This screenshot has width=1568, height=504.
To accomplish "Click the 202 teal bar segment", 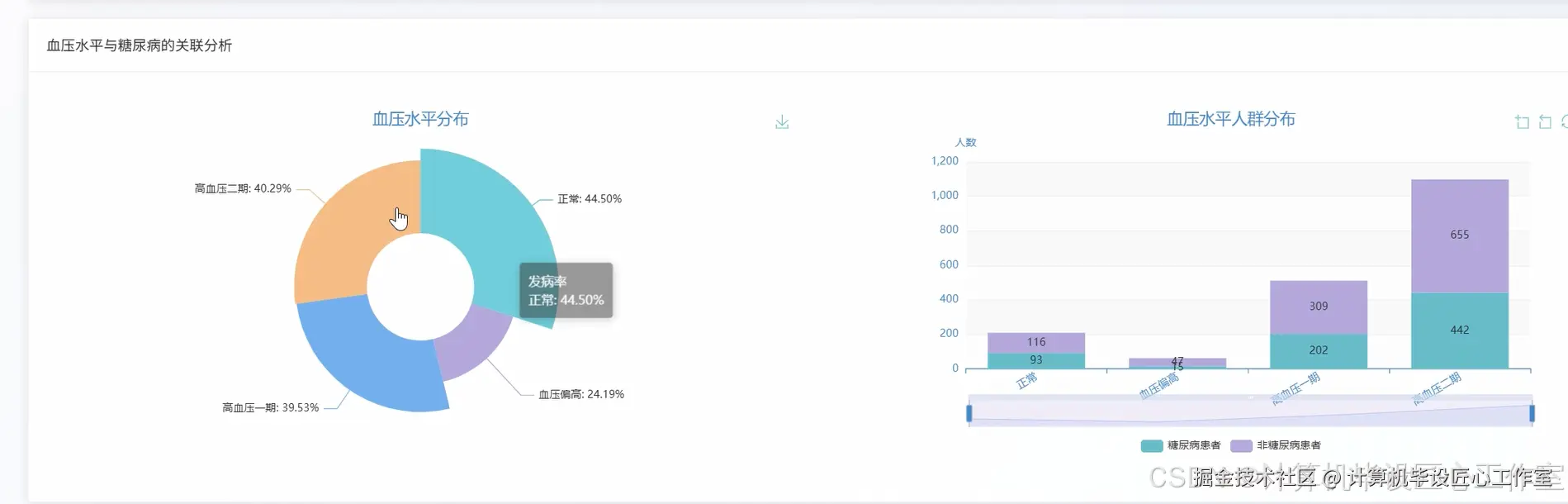I will click(1318, 351).
